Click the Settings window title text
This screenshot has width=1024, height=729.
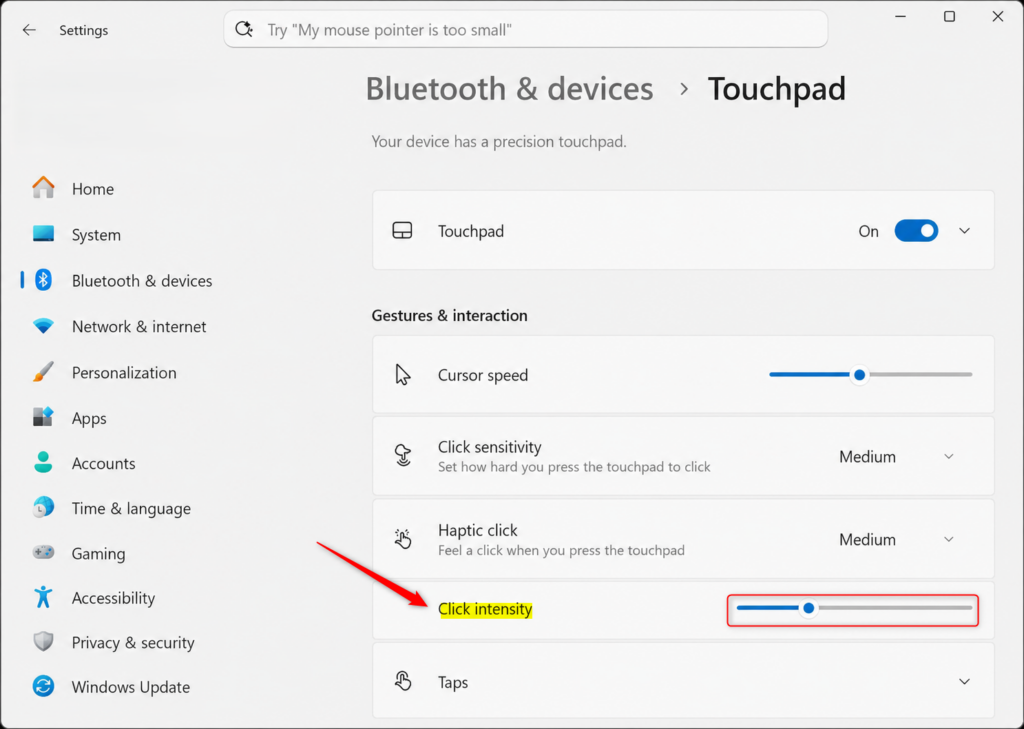coord(84,30)
